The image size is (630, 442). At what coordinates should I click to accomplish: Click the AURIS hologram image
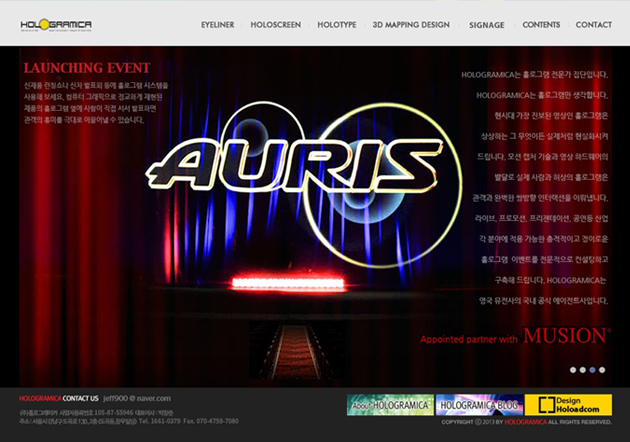(x=303, y=185)
